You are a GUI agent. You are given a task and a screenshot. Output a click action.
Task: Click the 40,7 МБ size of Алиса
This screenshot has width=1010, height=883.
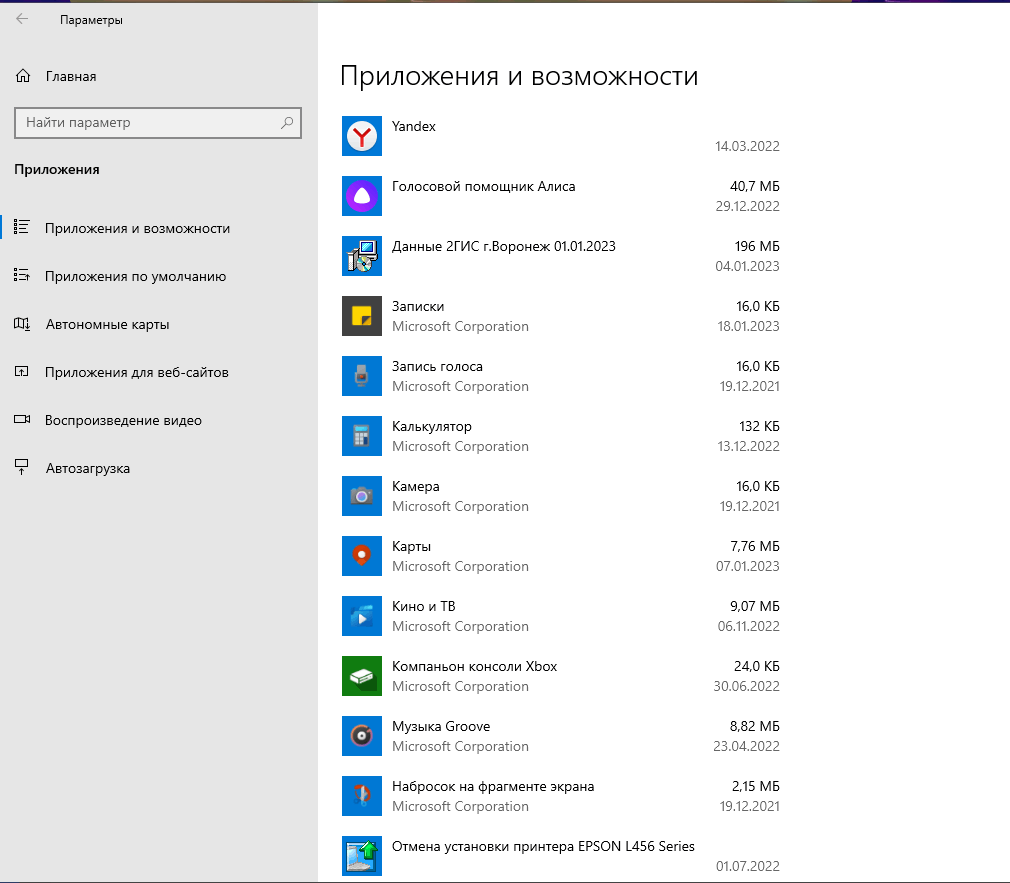[754, 186]
